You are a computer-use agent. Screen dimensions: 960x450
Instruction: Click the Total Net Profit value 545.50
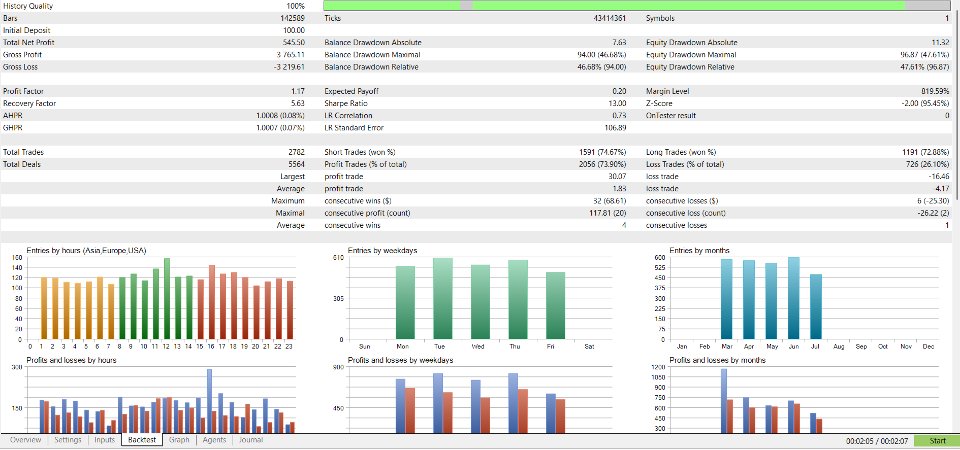293,42
